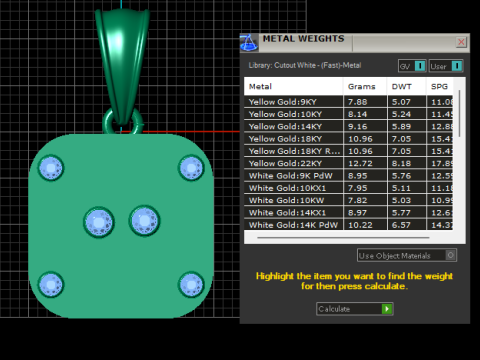
Task: Click the horizontal scrollbar under metal table
Action: point(343,238)
